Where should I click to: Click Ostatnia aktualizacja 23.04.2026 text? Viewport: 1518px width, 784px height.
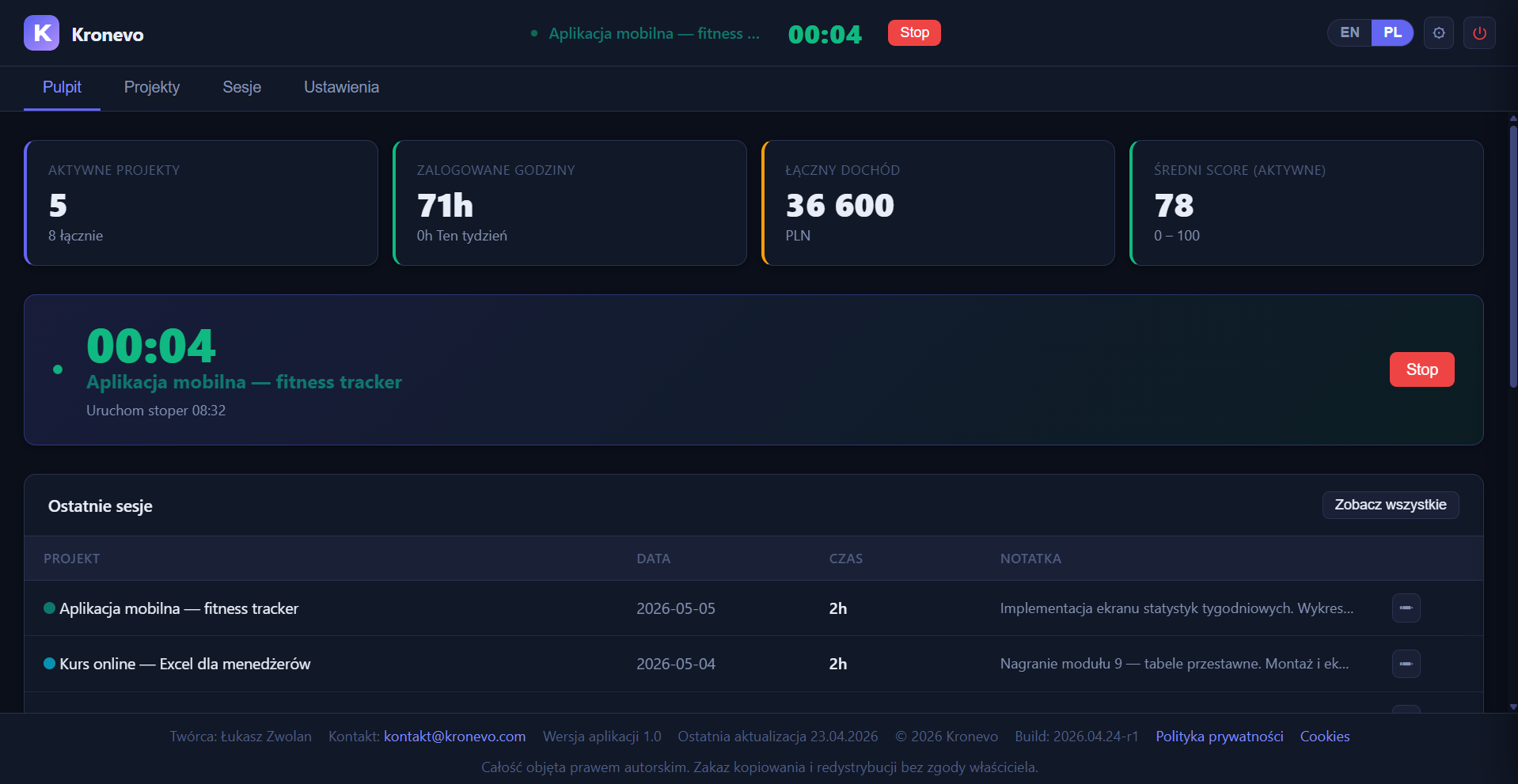tap(778, 737)
